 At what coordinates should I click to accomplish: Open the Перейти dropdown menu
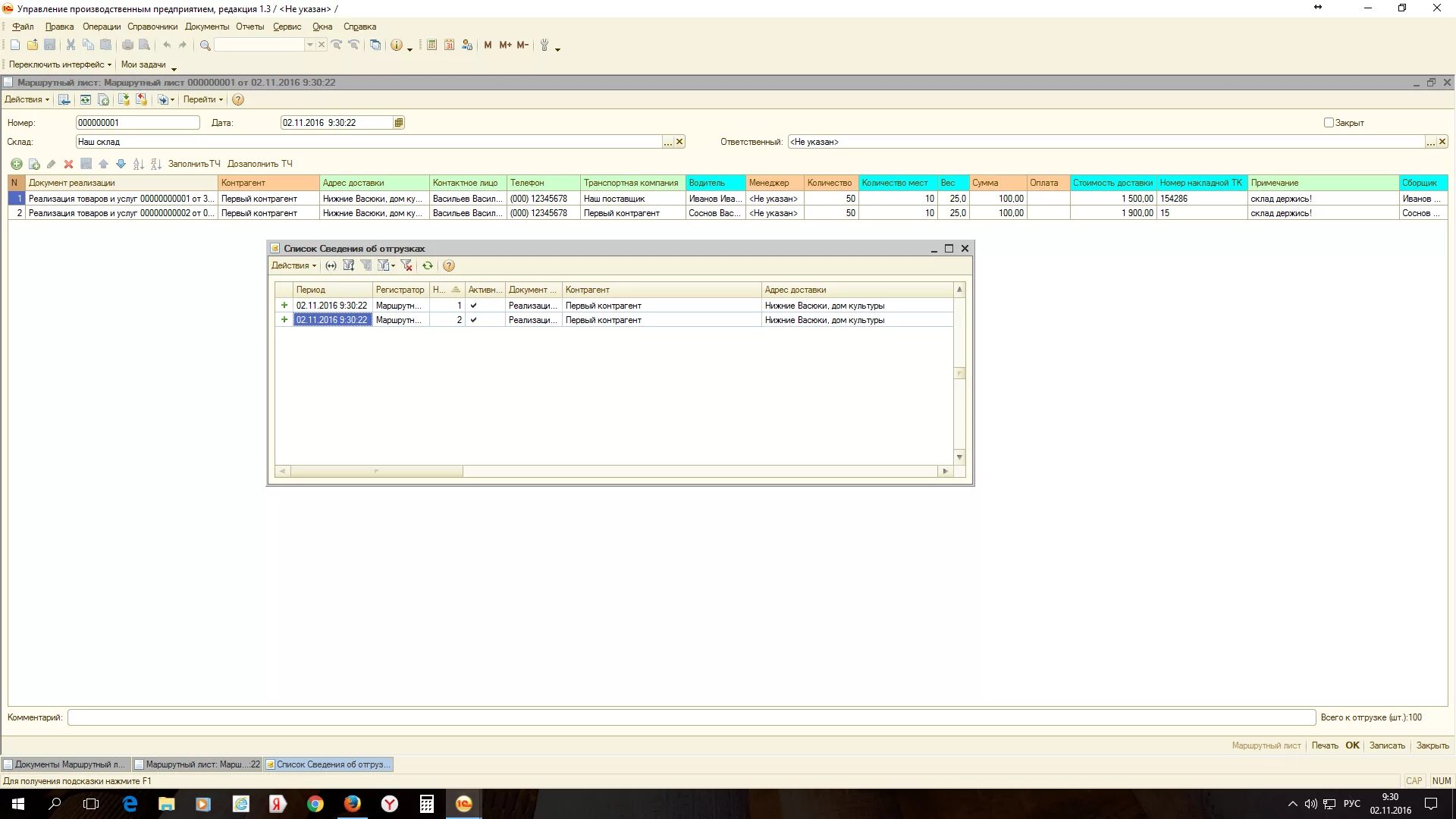202,99
